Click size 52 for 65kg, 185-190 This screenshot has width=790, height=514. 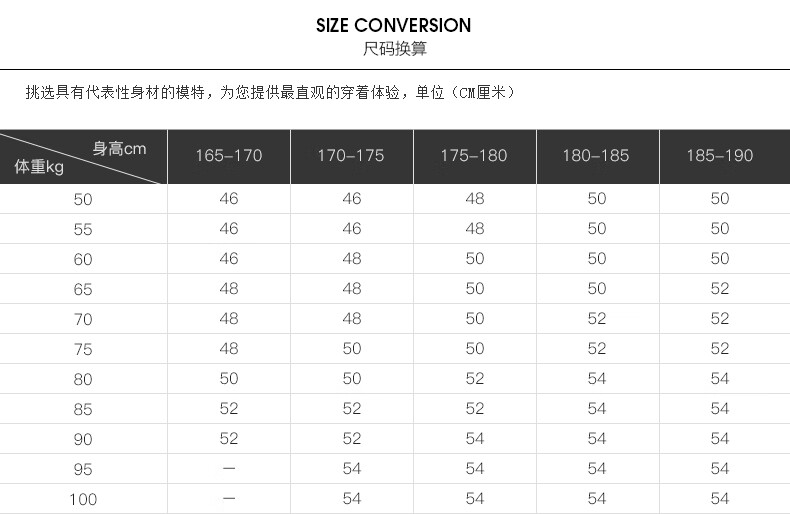(720, 288)
